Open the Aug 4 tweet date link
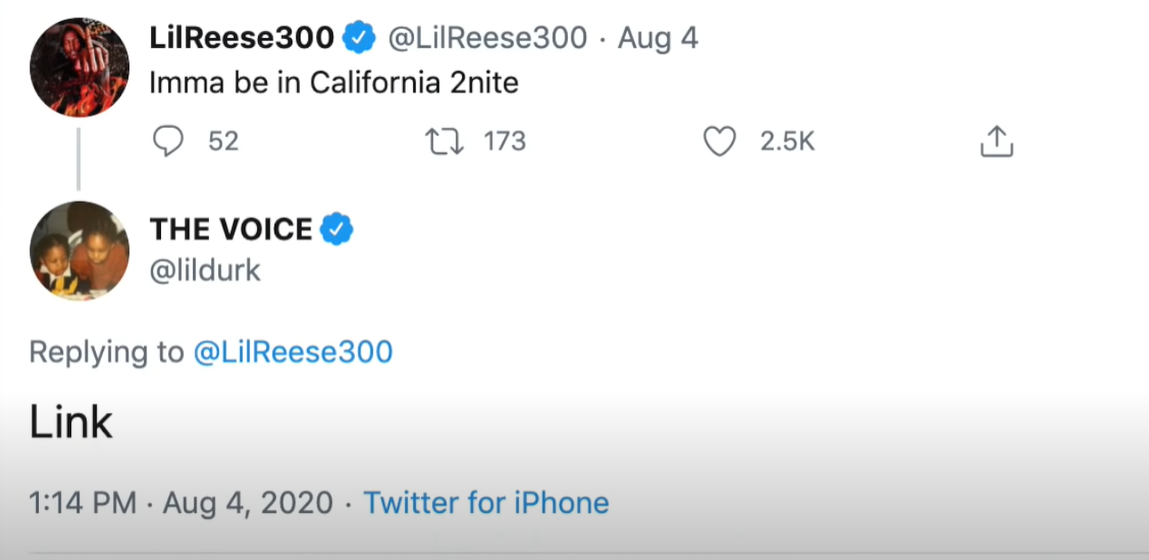 [x=658, y=39]
